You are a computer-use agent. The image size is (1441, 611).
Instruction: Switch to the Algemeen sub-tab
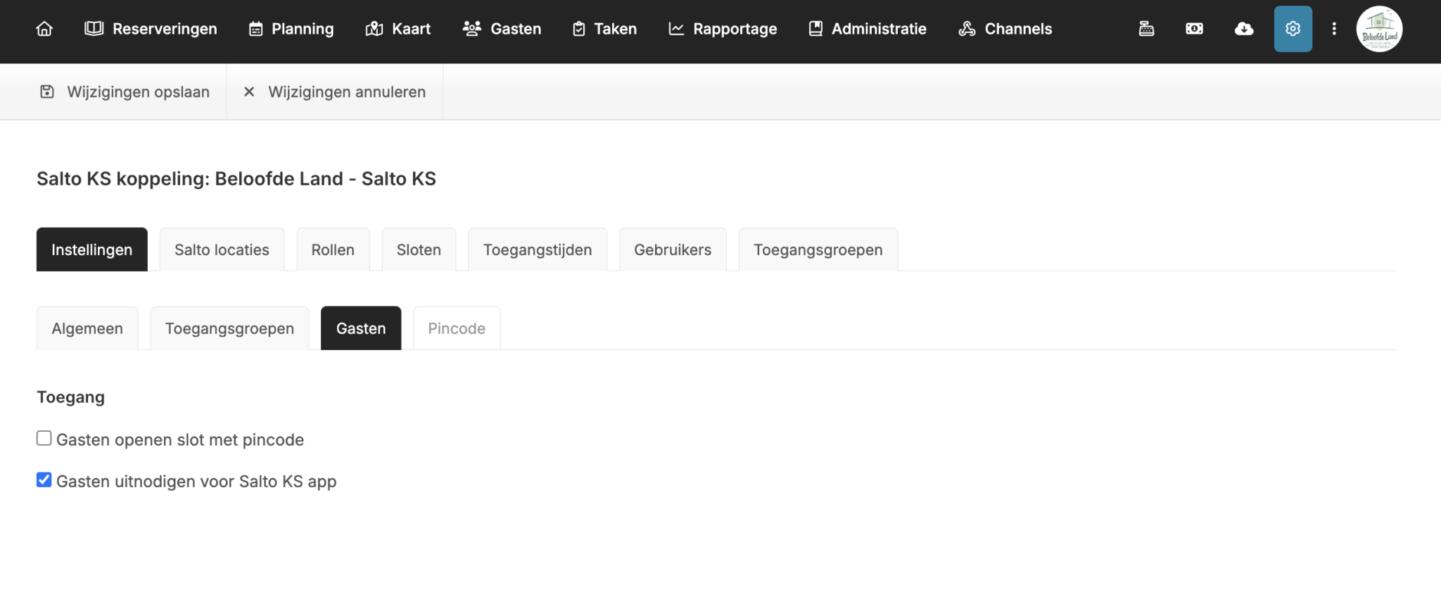(87, 329)
